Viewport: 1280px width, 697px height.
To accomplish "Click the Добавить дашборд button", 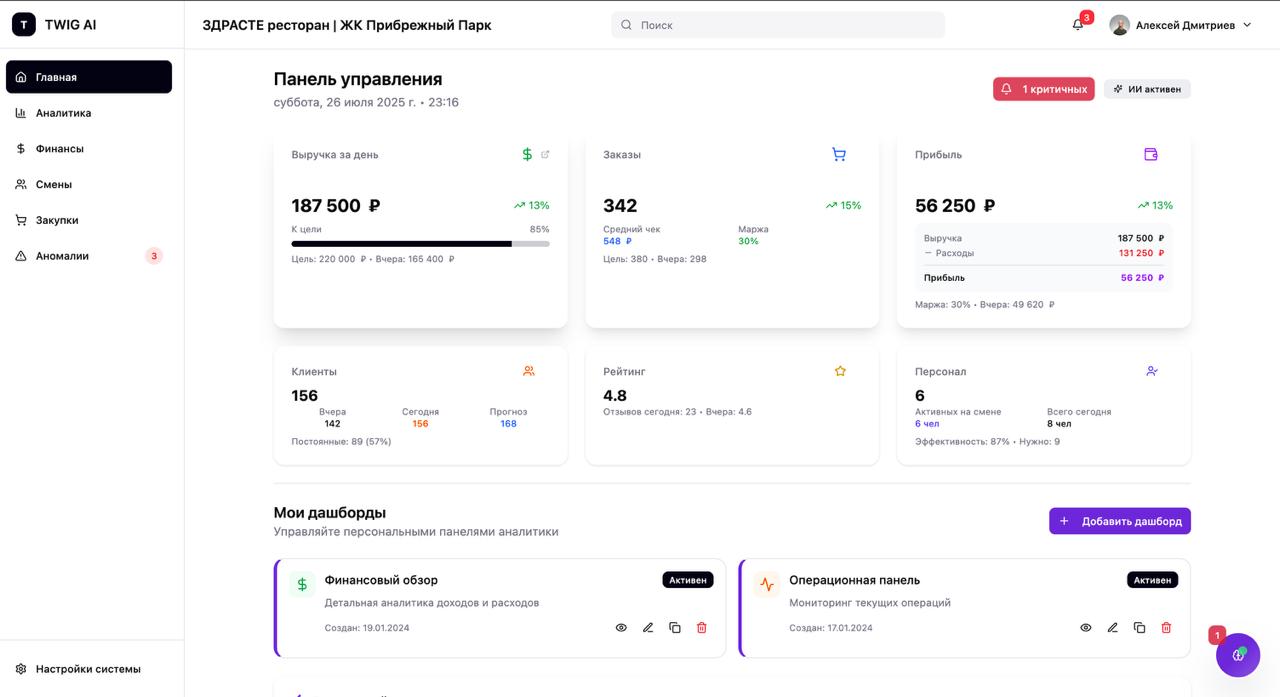I will point(1119,520).
